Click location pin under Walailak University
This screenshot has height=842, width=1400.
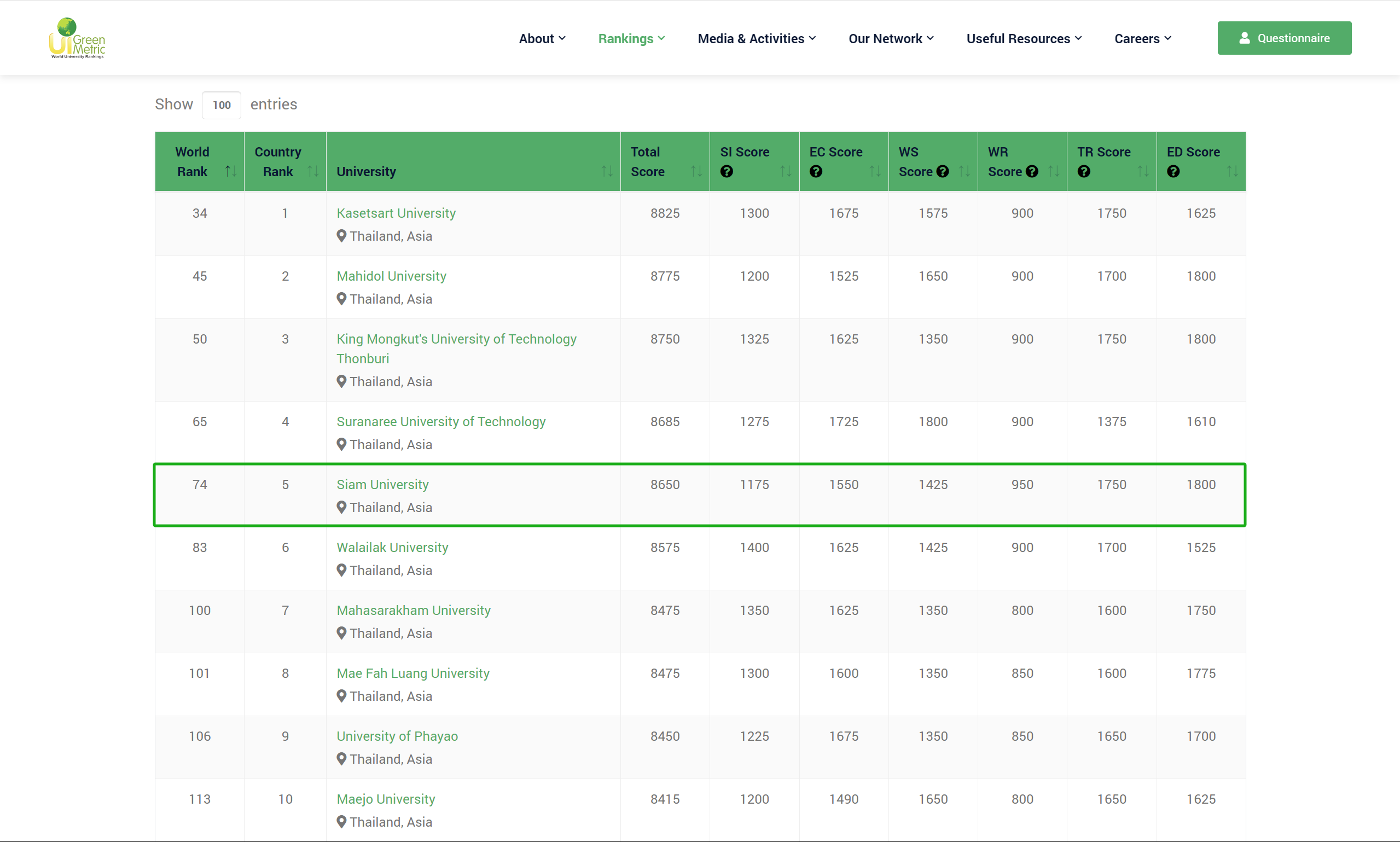coord(341,570)
